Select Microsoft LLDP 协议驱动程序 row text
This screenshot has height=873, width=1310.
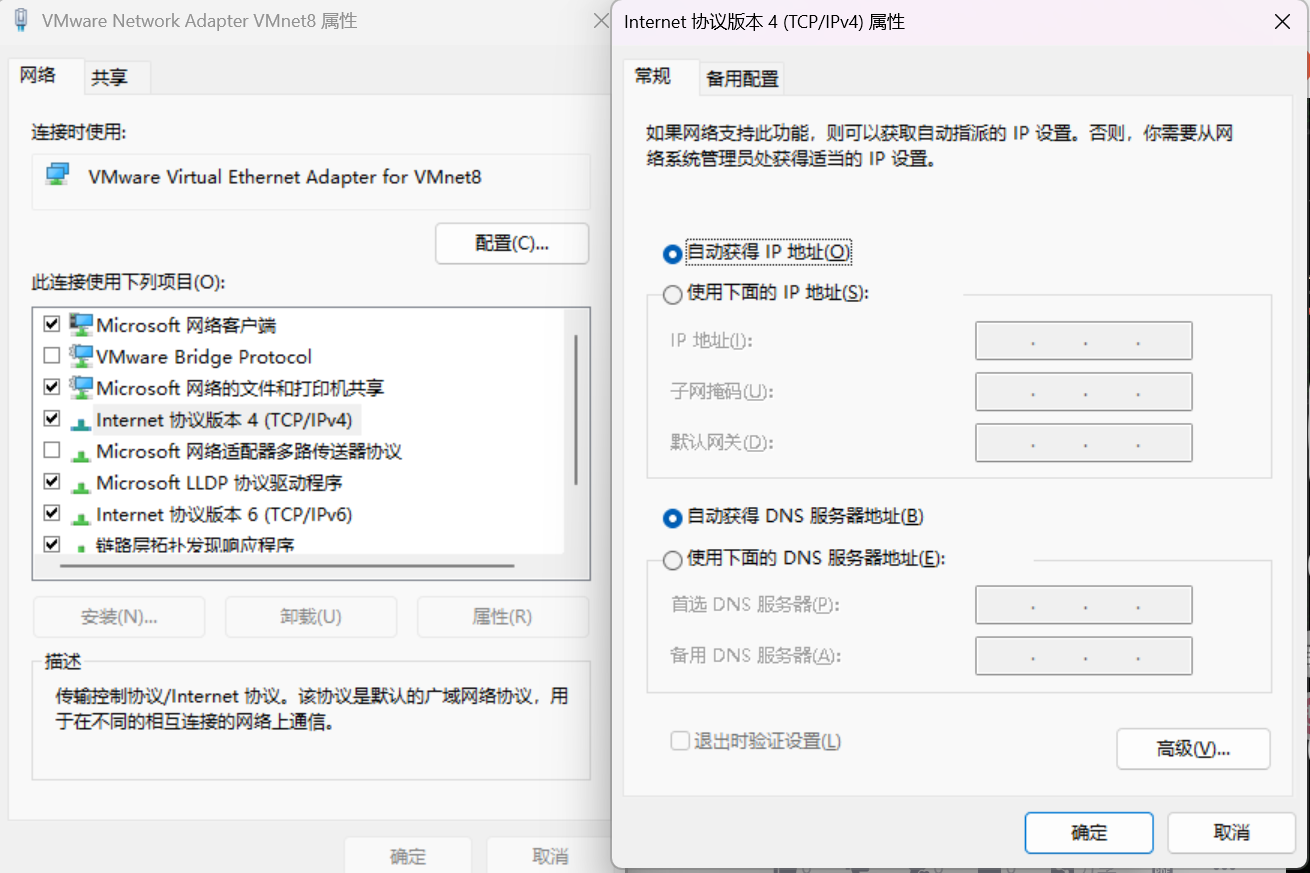pyautogui.click(x=219, y=483)
